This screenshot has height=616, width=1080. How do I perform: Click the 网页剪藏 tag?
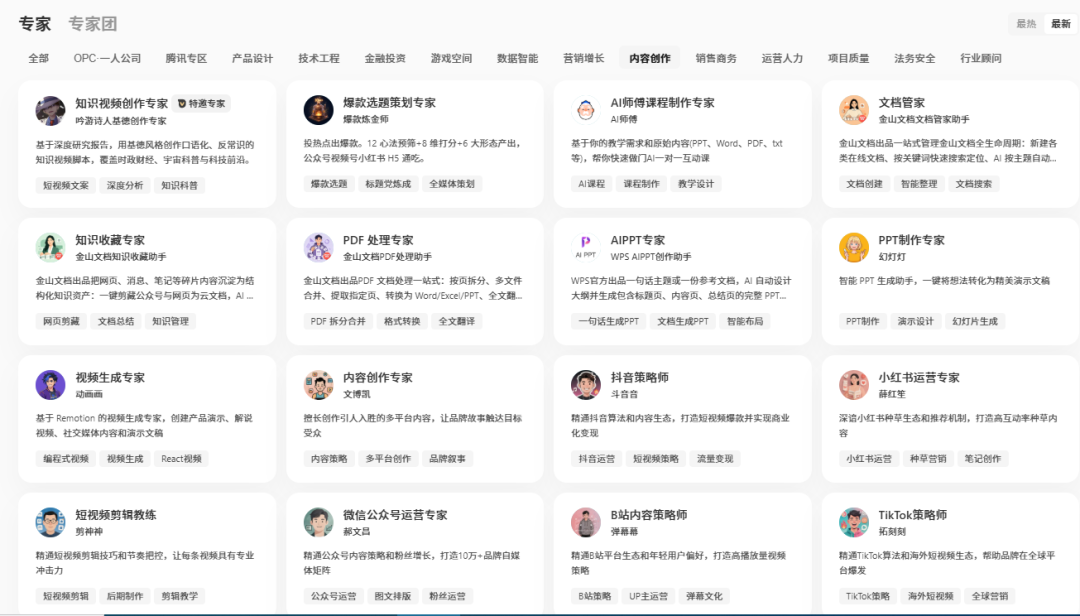(61, 320)
